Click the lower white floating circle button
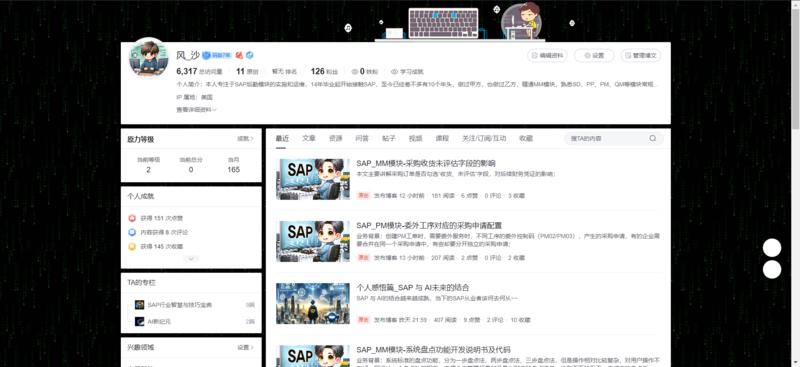800x367 pixels. click(772, 269)
